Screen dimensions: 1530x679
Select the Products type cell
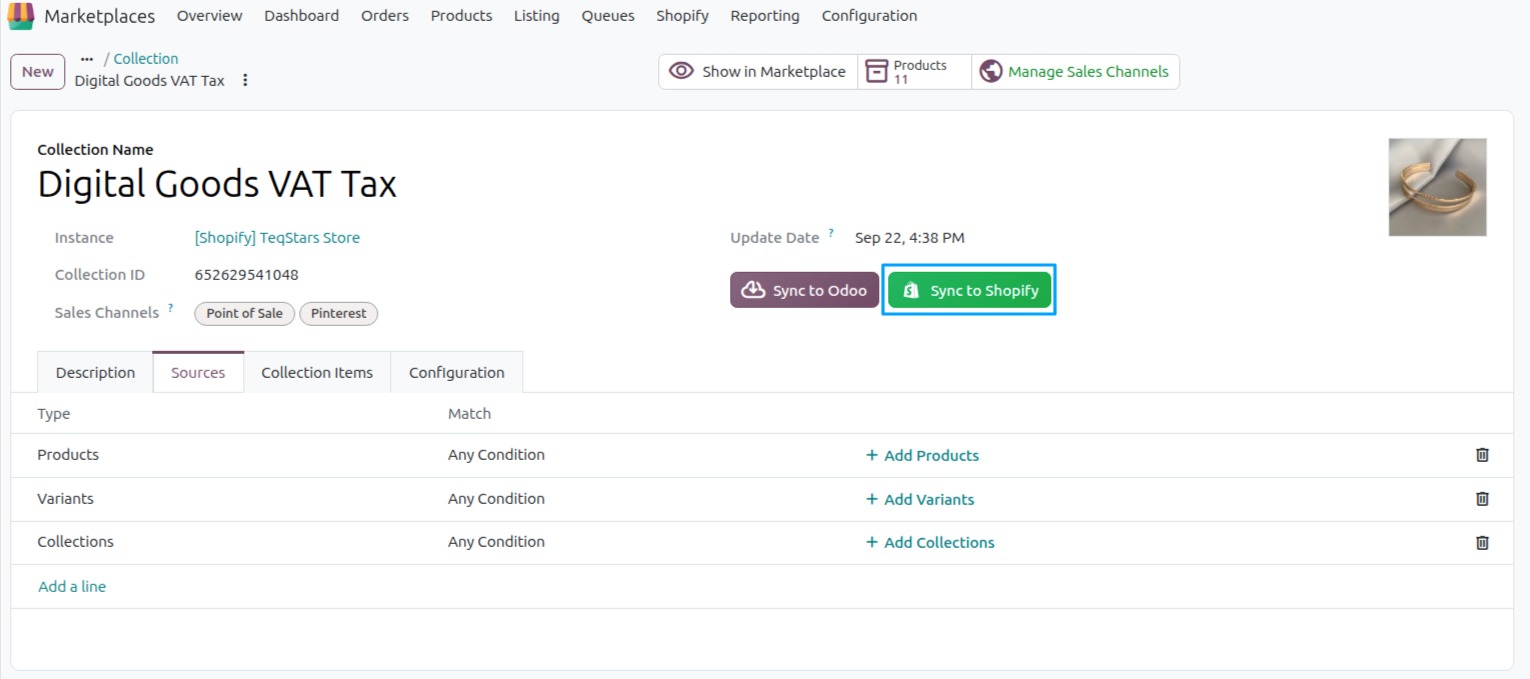click(x=68, y=454)
